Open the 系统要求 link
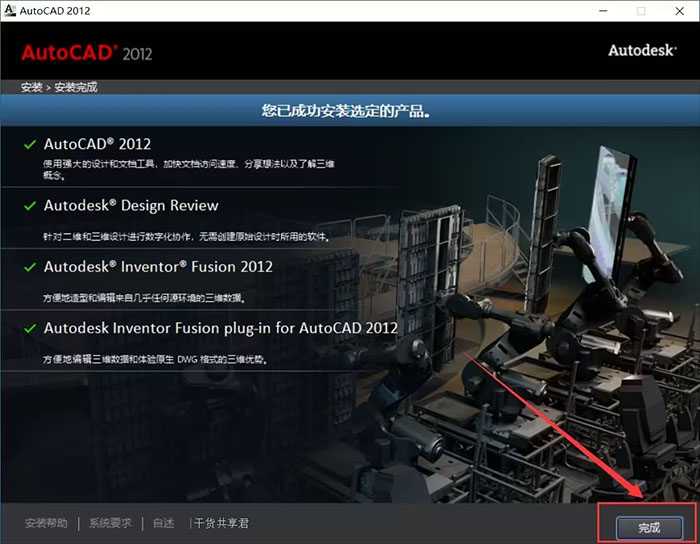Image resolution: width=700 pixels, height=544 pixels. pos(110,523)
